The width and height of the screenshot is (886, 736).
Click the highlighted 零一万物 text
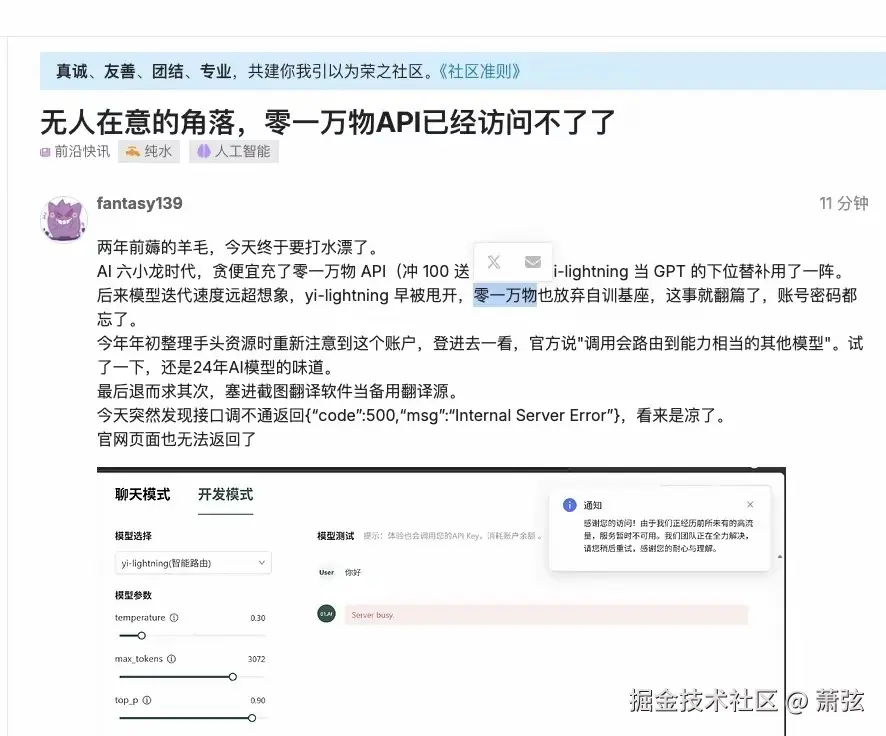click(x=505, y=295)
